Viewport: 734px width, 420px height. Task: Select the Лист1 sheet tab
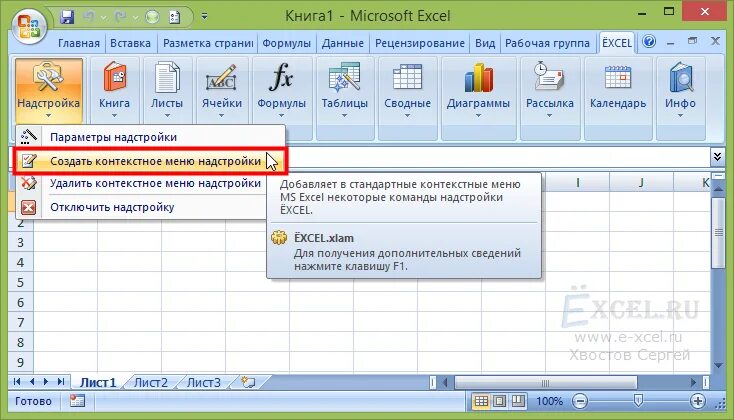tap(98, 383)
